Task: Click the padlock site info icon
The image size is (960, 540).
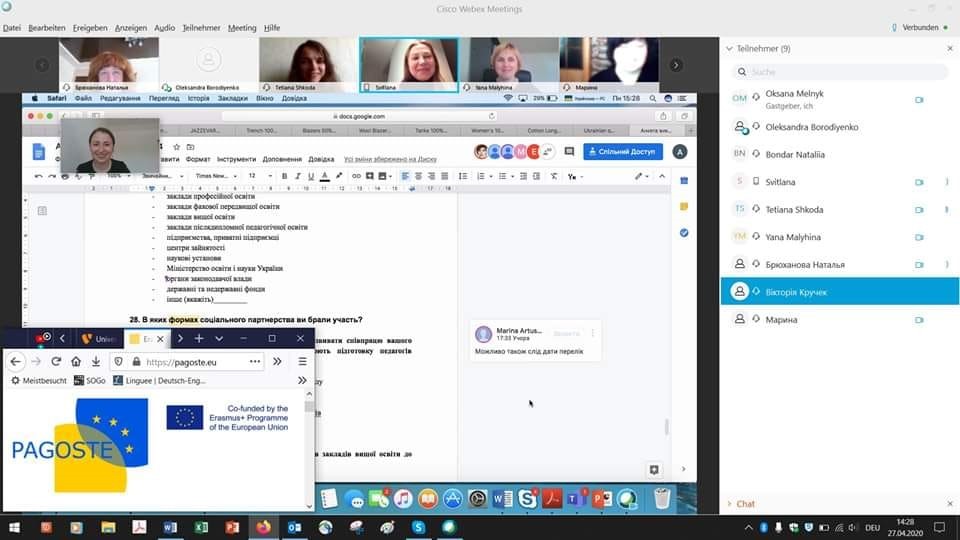Action: (x=136, y=362)
